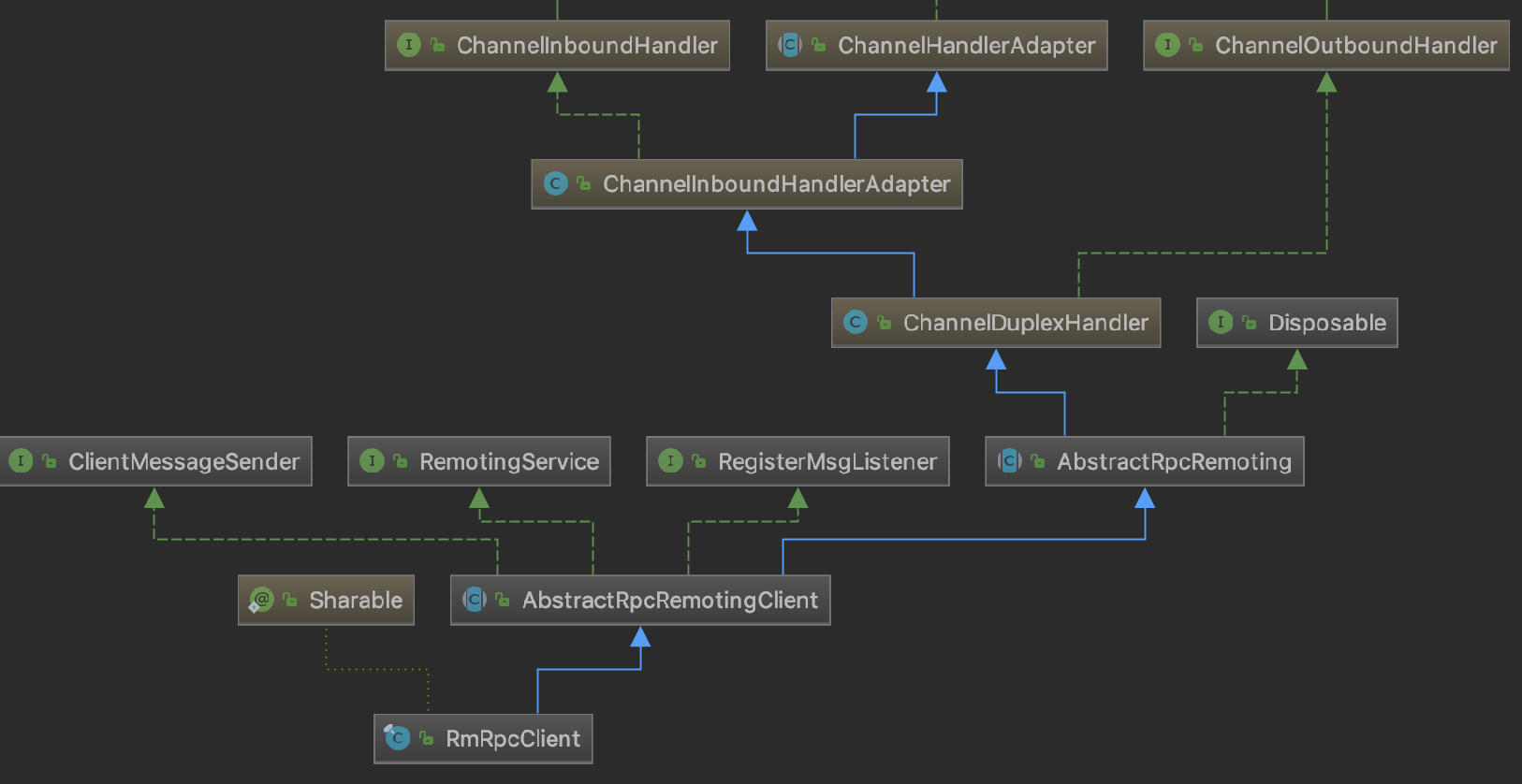The width and height of the screenshot is (1522, 784).
Task: Select the RegisterMsgListener label text
Action: pos(827,461)
